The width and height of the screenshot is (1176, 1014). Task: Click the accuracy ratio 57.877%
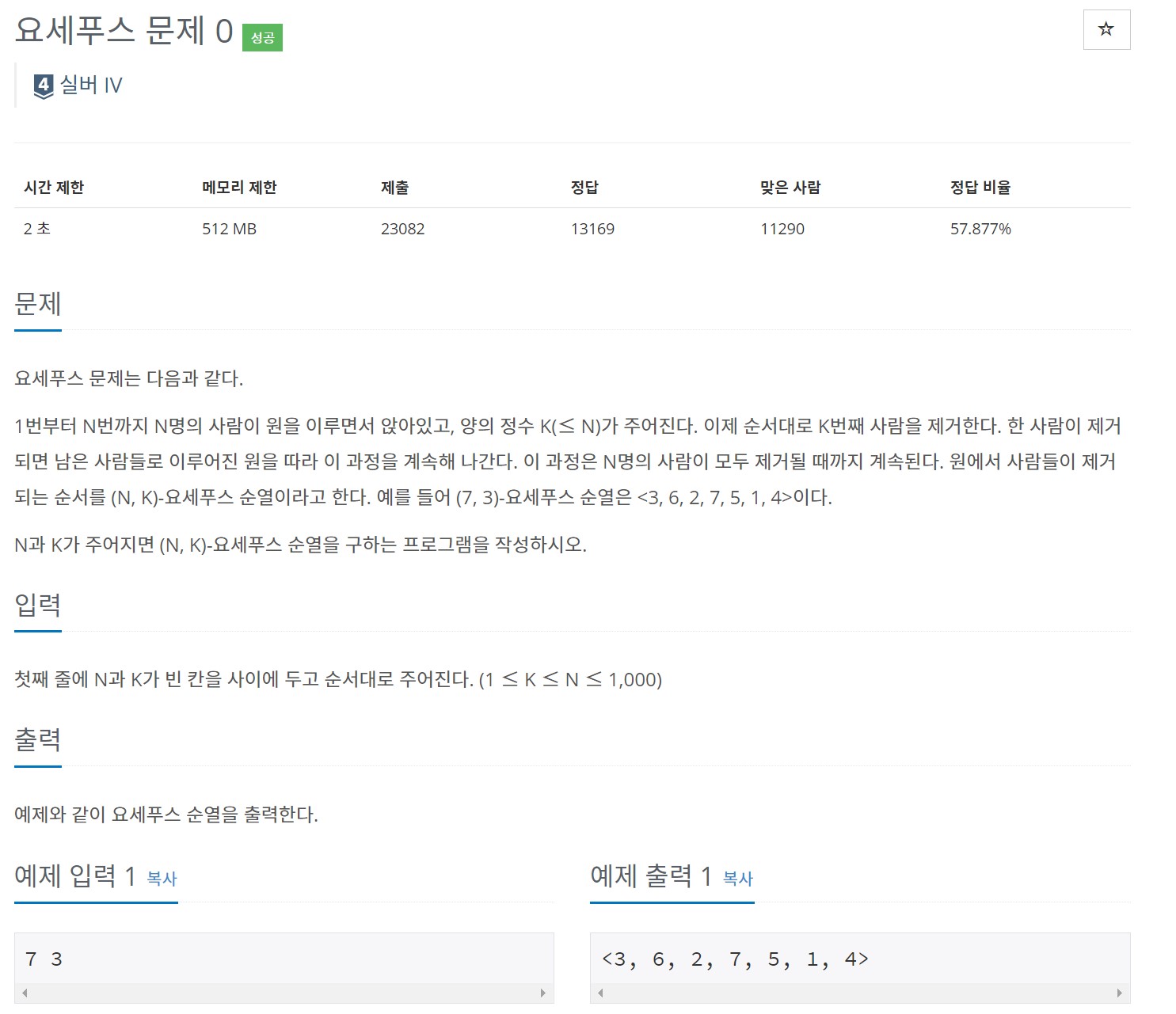tap(980, 229)
